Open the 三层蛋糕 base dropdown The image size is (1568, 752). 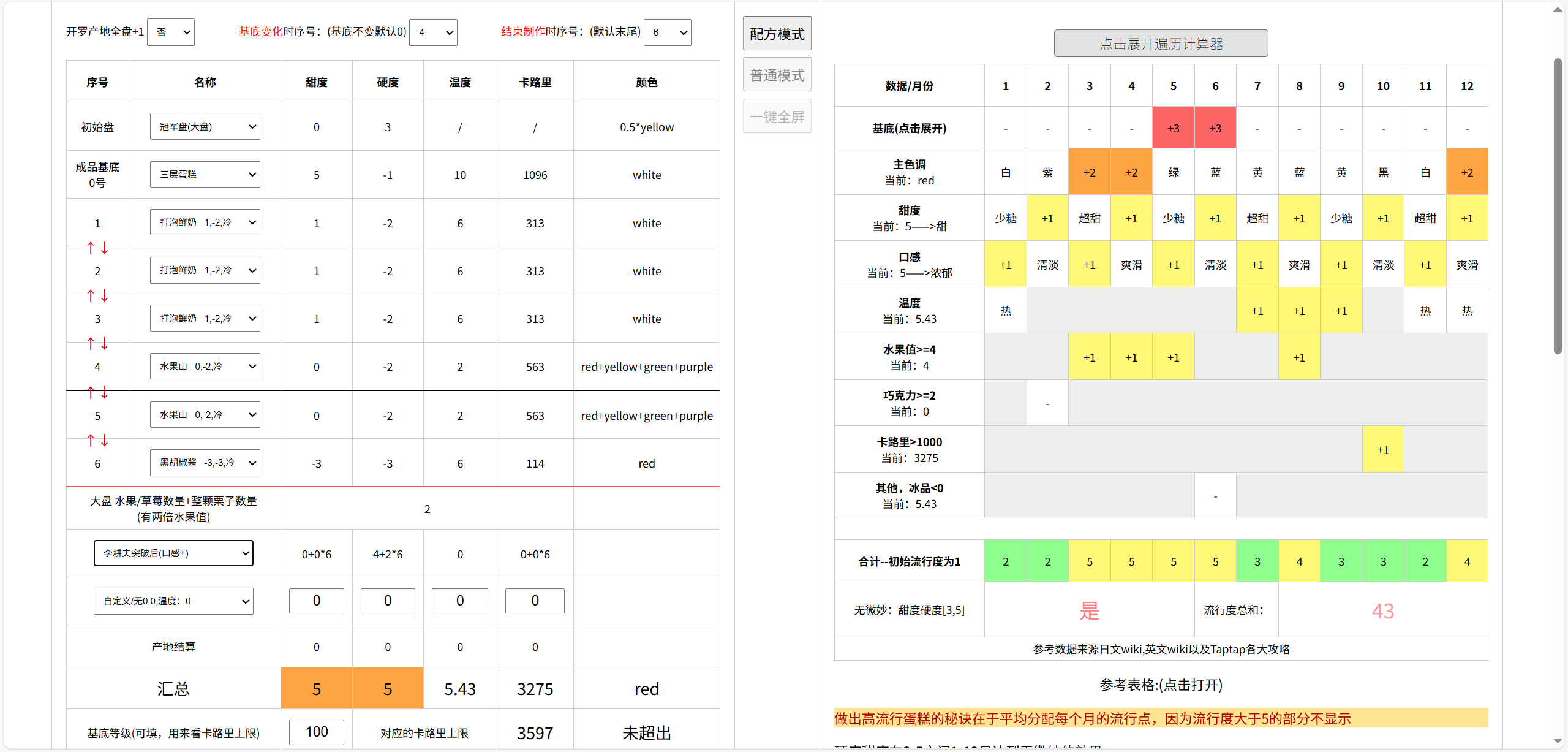click(205, 174)
